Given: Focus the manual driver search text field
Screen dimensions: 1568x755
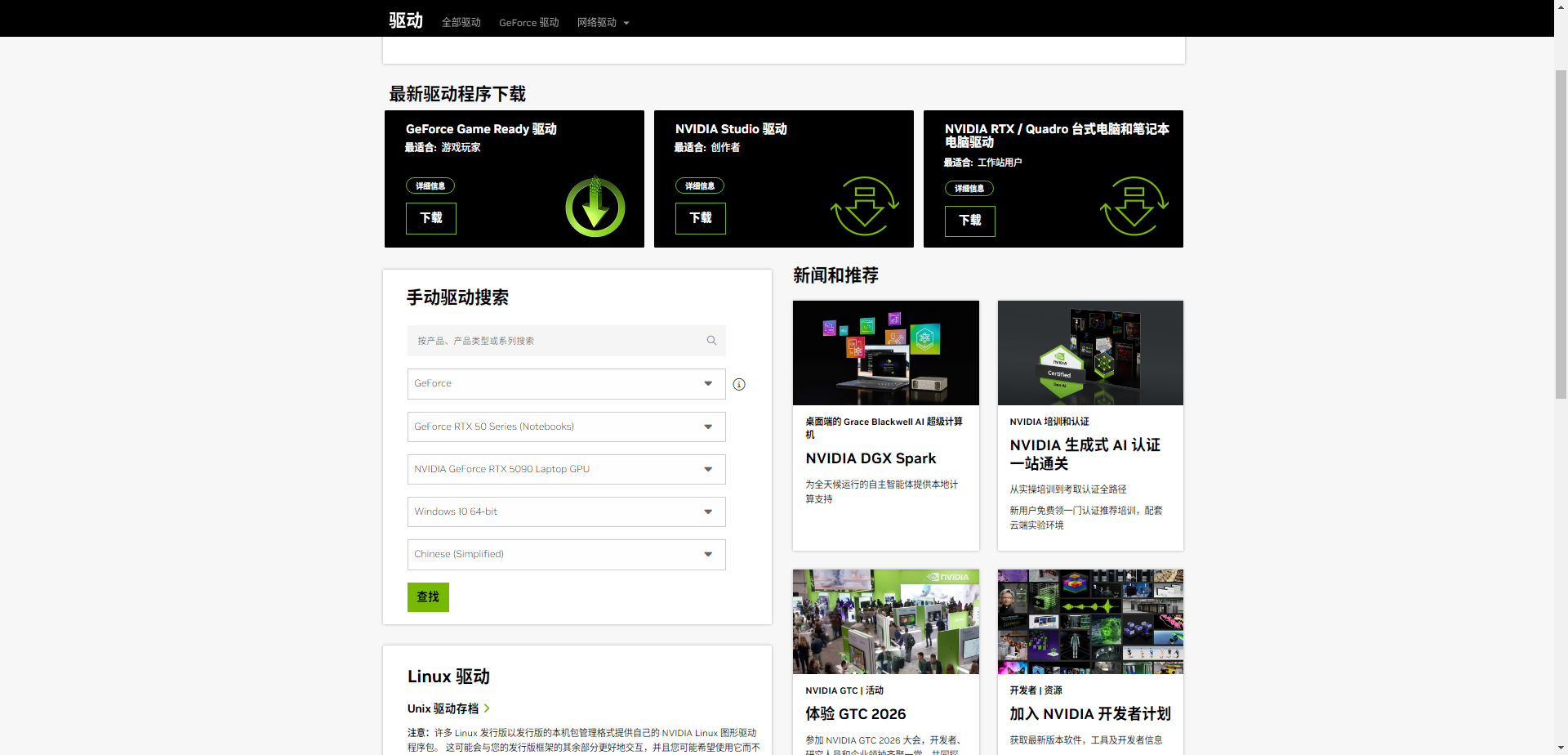Looking at the screenshot, I should [567, 341].
